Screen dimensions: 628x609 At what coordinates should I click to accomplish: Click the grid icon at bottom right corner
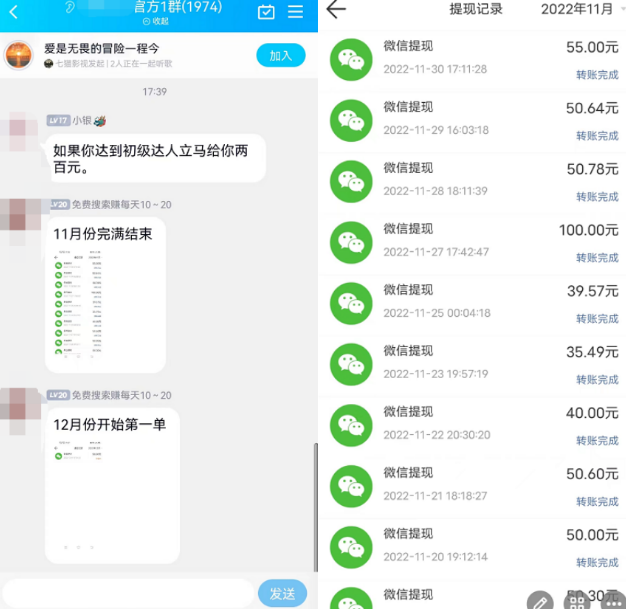pyautogui.click(x=577, y=601)
